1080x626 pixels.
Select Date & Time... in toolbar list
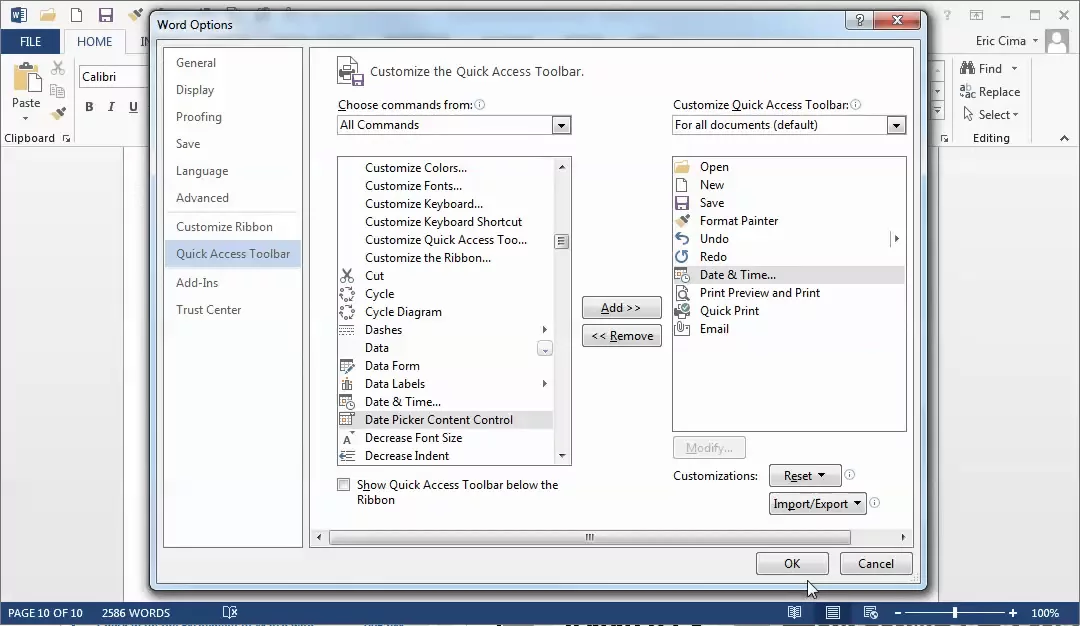pos(789,275)
